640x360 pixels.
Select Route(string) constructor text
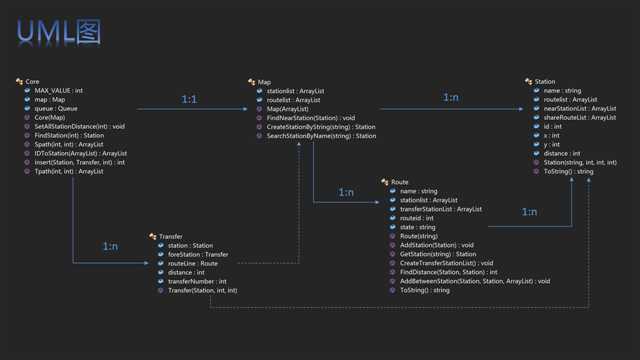[419, 236]
